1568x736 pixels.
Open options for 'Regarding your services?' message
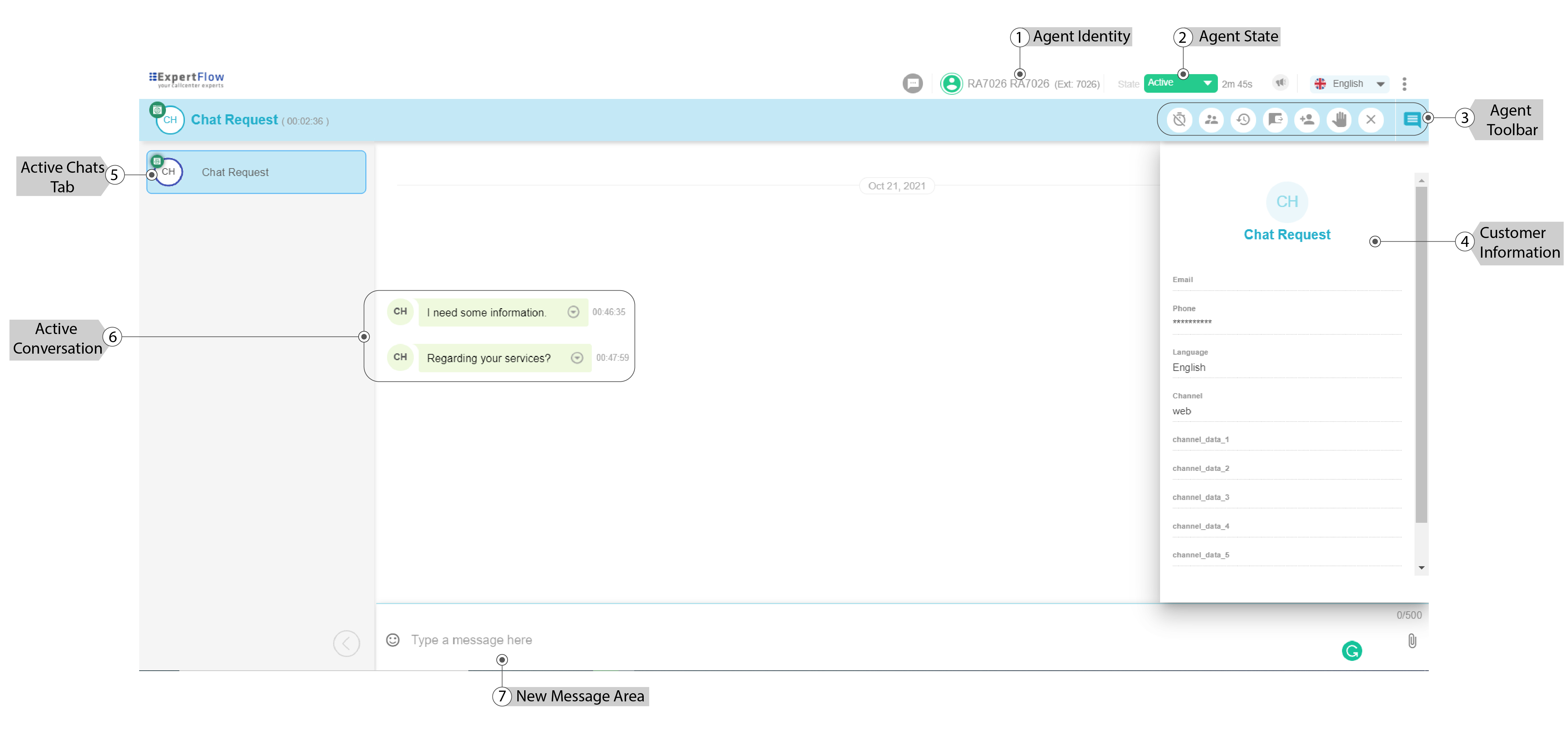(576, 358)
